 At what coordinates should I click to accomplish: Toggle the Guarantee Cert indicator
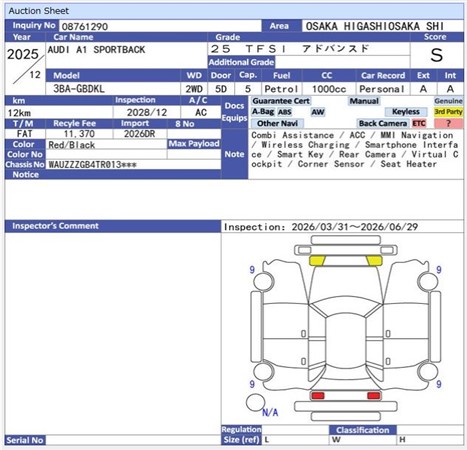click(281, 101)
